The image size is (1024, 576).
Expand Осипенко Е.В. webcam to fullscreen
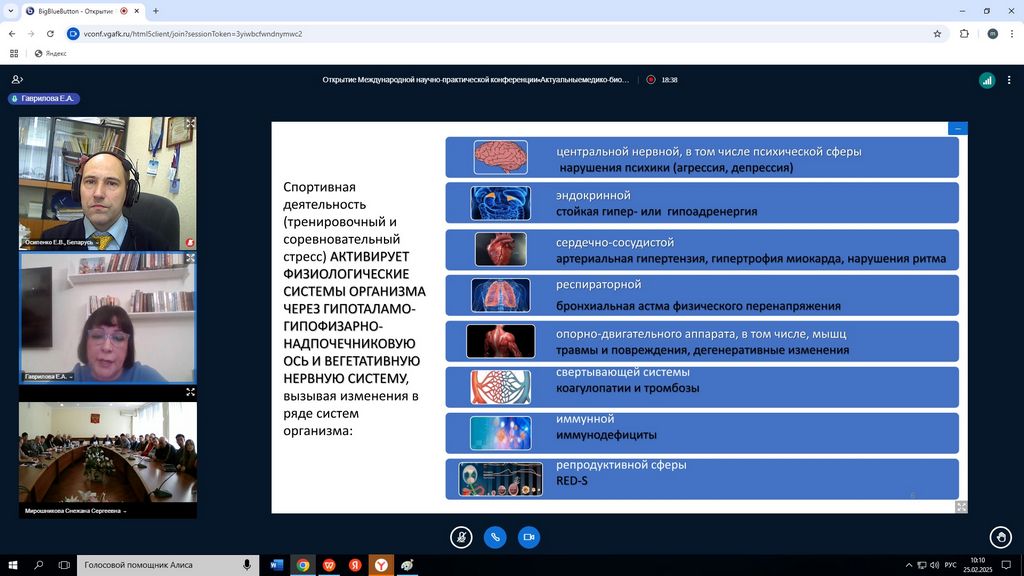[190, 123]
